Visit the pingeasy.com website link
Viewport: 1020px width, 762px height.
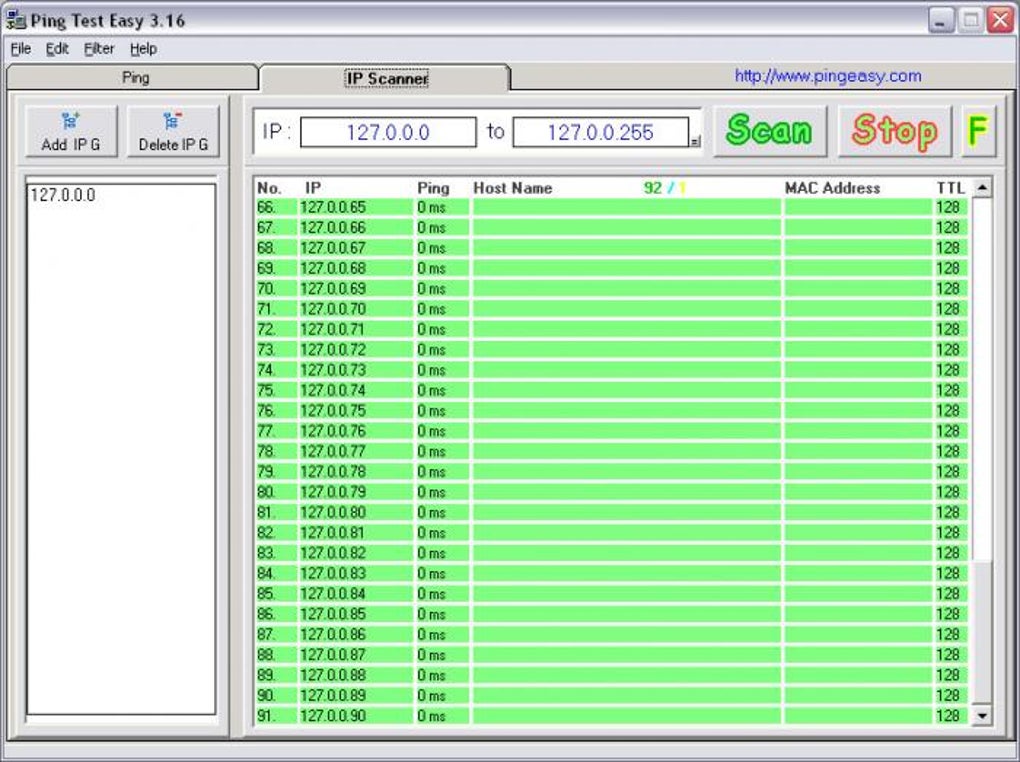tap(828, 75)
